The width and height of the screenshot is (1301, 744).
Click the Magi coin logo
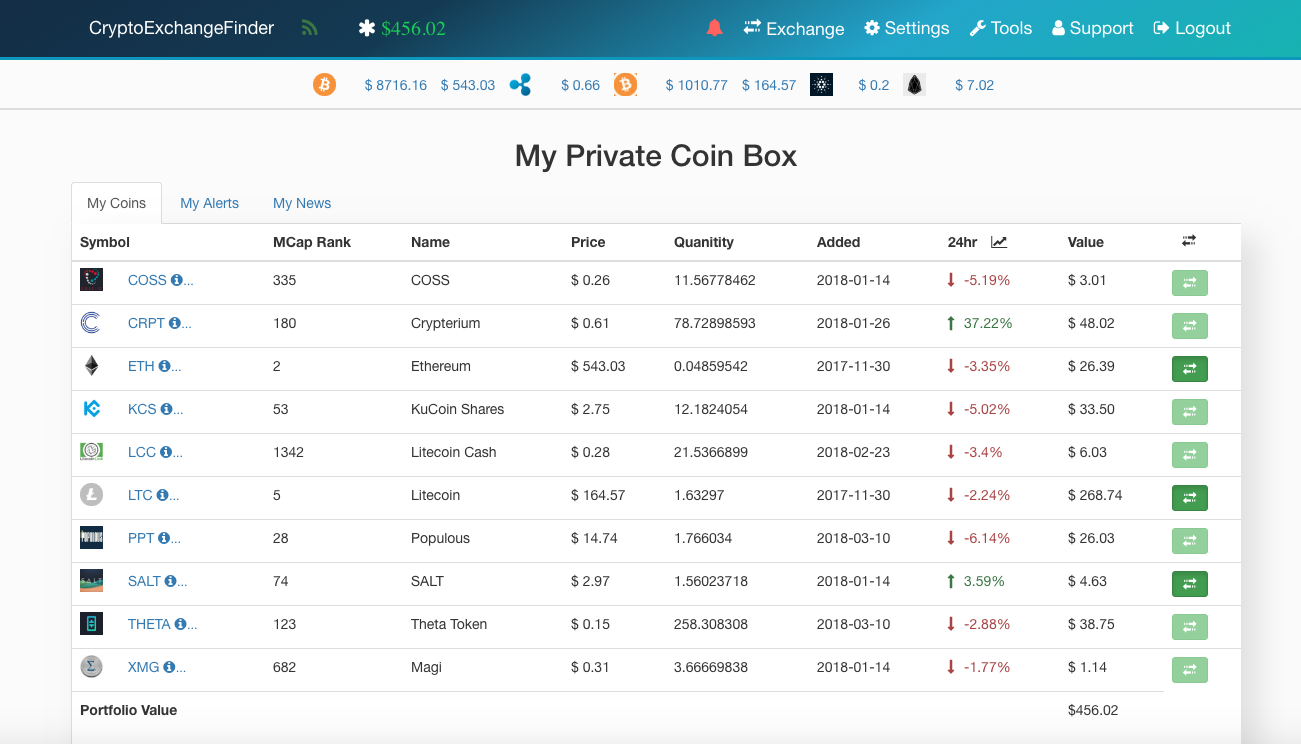(91, 666)
